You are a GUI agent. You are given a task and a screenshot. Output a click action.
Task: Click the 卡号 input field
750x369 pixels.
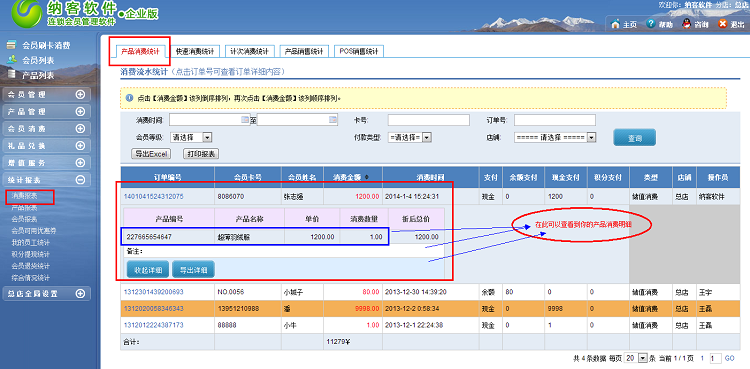click(x=429, y=120)
